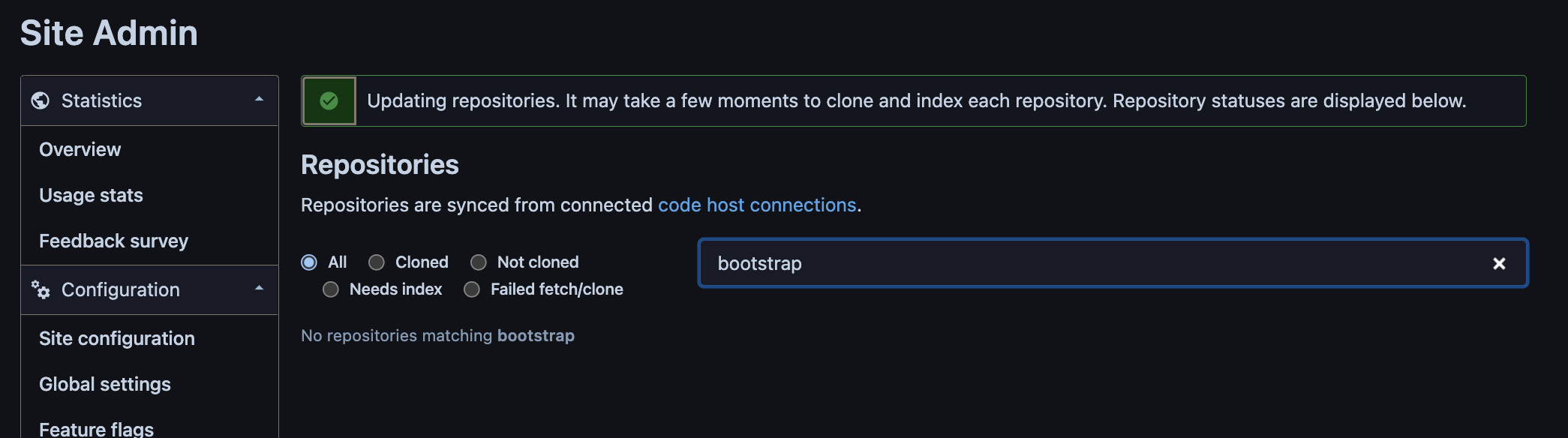Click the Configuration gears icon
Image resolution: width=1568 pixels, height=438 pixels.
41,289
